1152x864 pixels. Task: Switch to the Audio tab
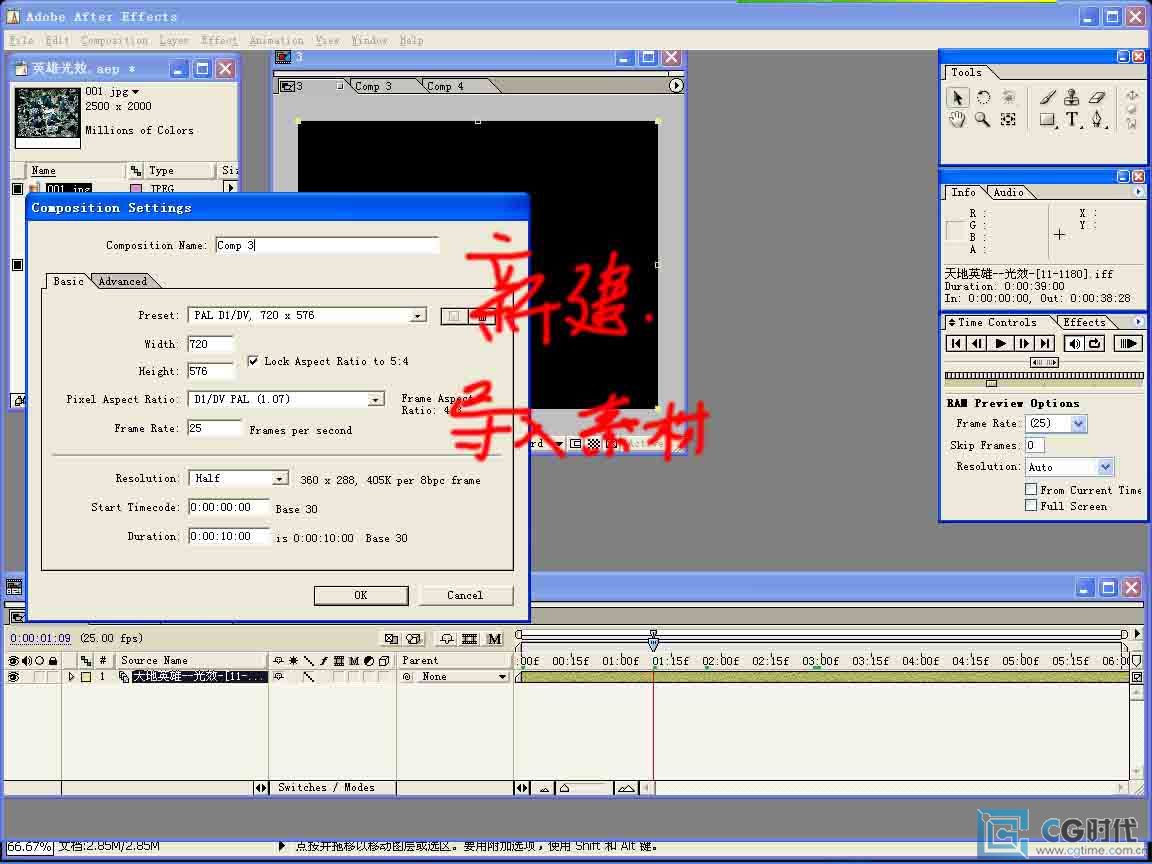point(1009,192)
